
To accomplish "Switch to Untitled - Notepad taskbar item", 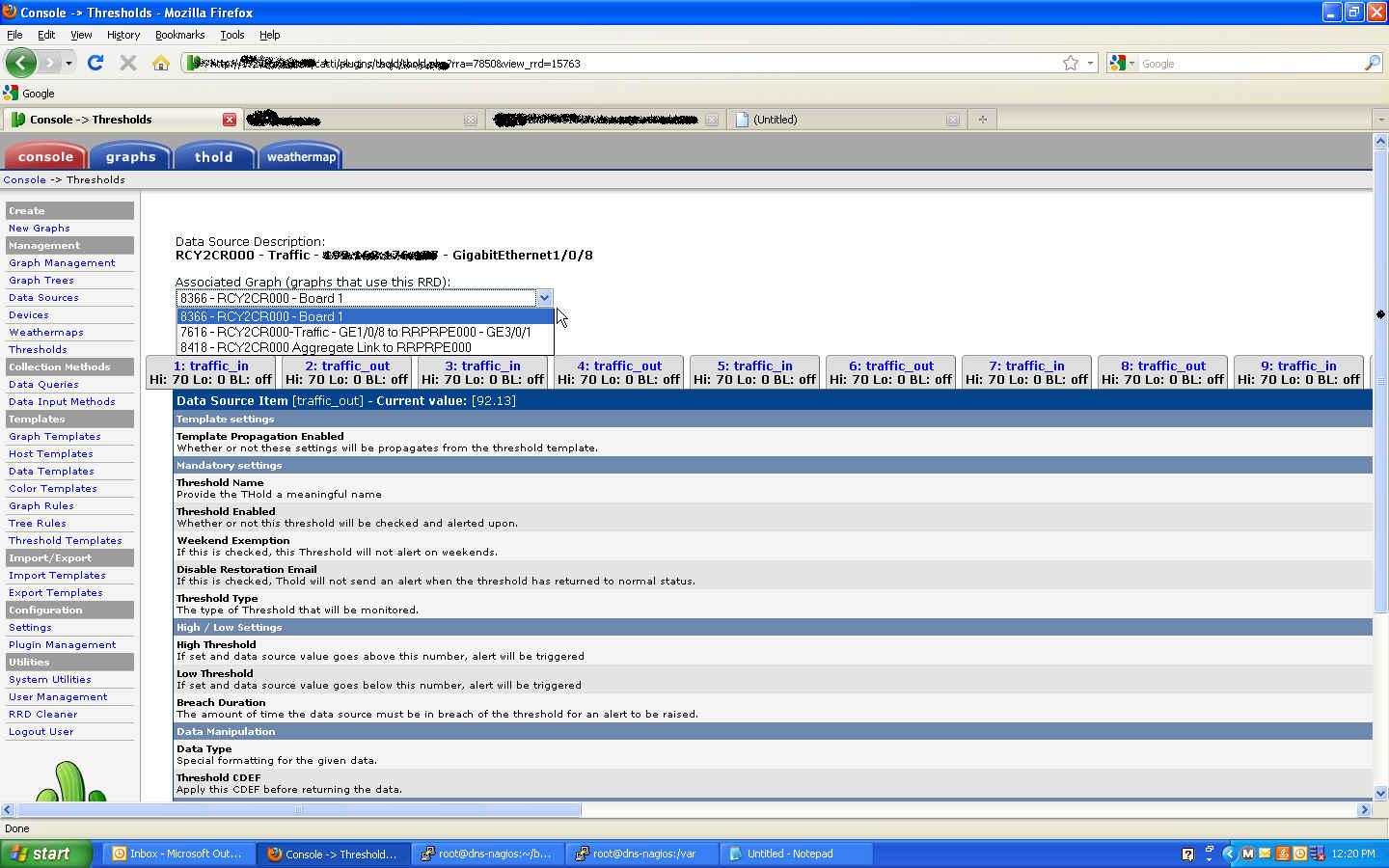I will (798, 854).
